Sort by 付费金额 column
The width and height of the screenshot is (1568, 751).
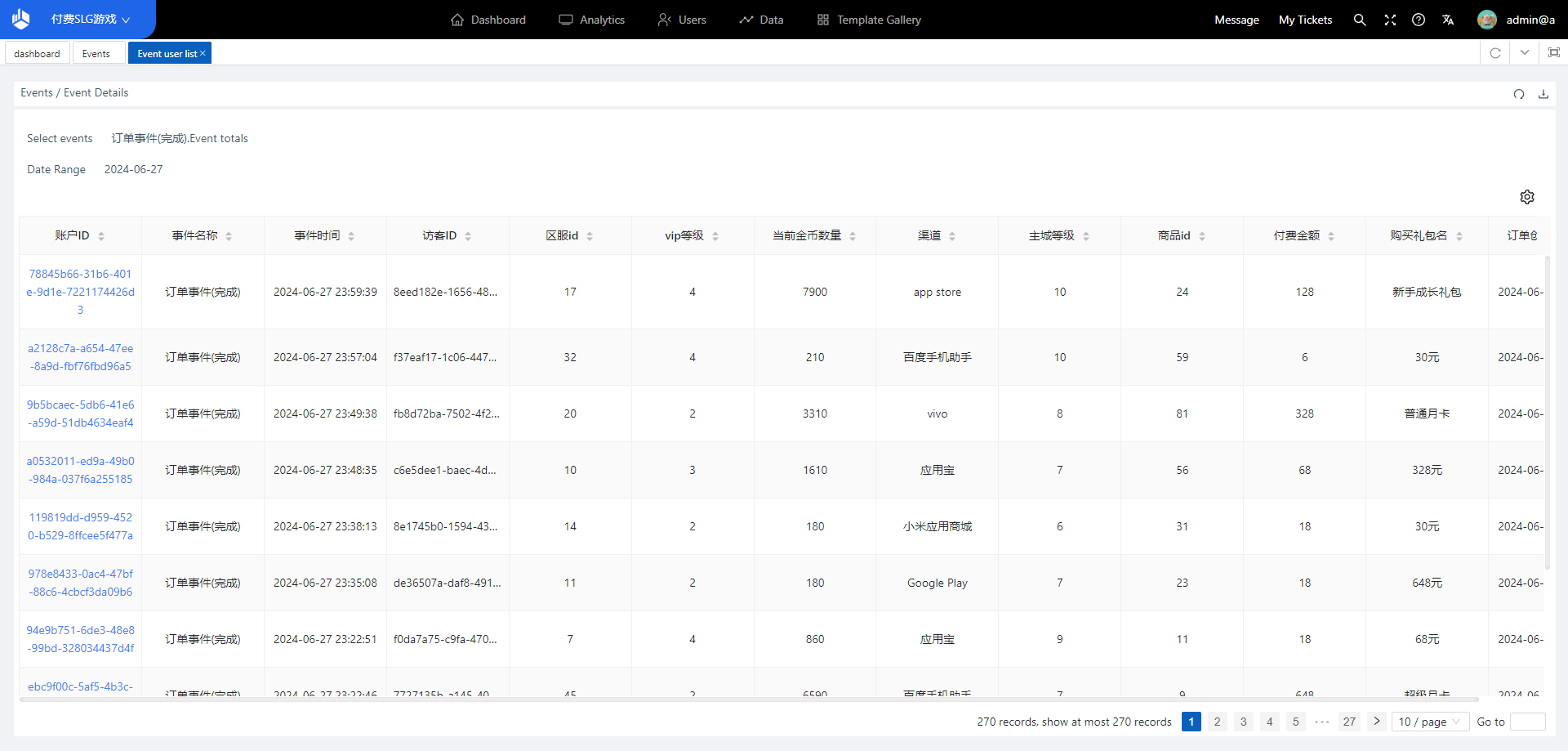(x=1331, y=236)
